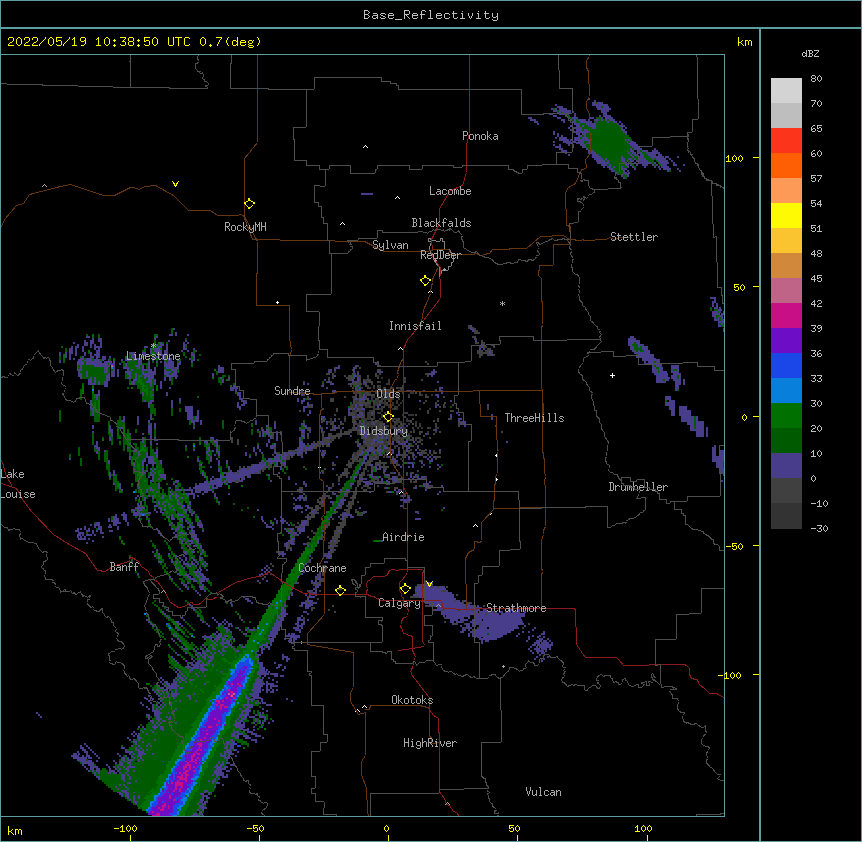Click the Stettler label
Viewport: 862px width, 842px height.
point(634,237)
